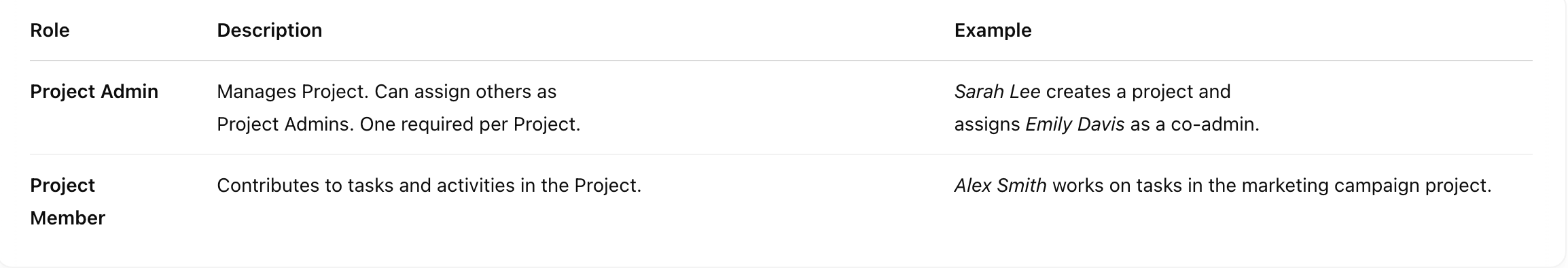Click 'Can assign others as' text
Viewport: 1568px width, 268px height.
tap(465, 92)
